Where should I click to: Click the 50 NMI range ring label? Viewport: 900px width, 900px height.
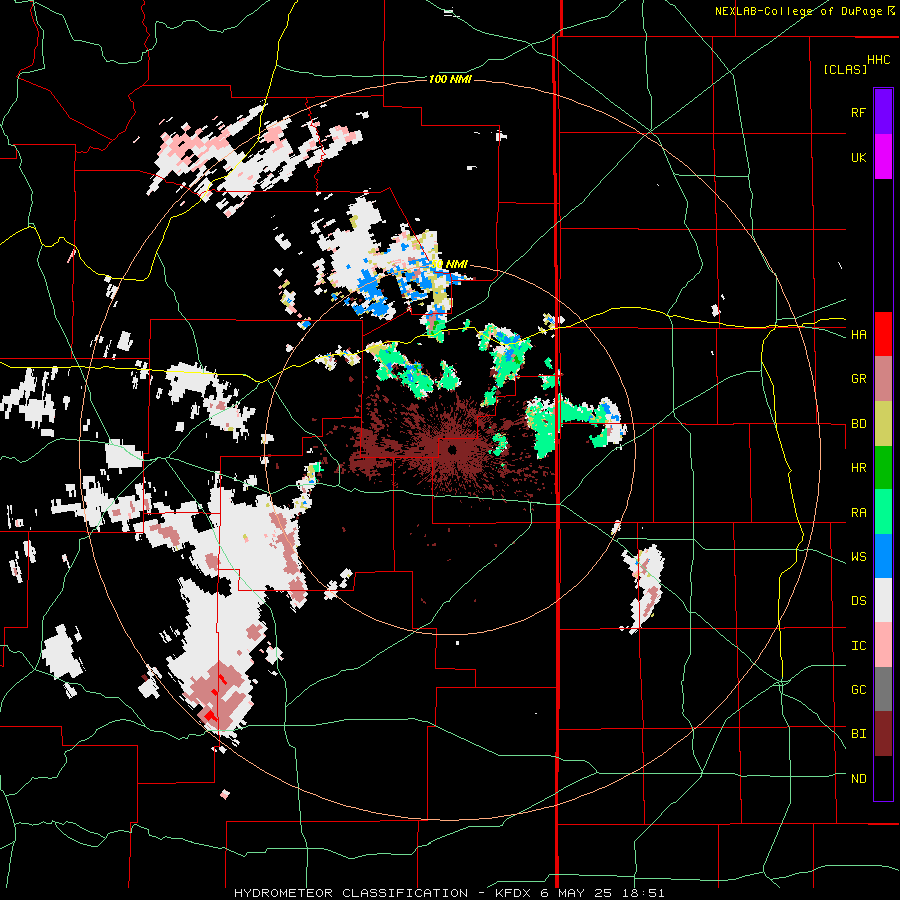tap(450, 264)
